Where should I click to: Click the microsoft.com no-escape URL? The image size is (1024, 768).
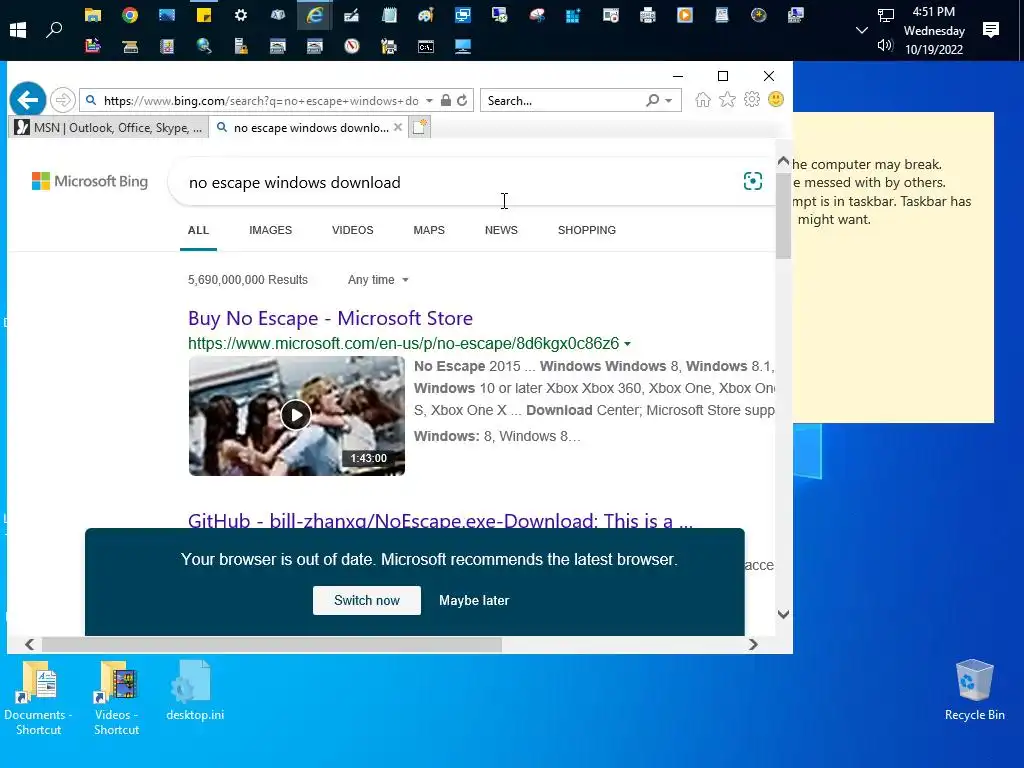coord(404,344)
